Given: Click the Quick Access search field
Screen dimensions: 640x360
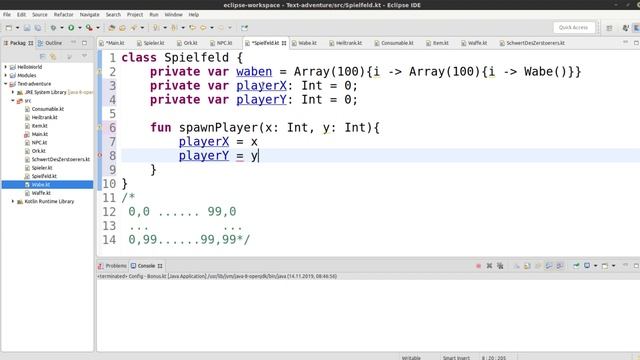Looking at the screenshot, I should (x=573, y=27).
